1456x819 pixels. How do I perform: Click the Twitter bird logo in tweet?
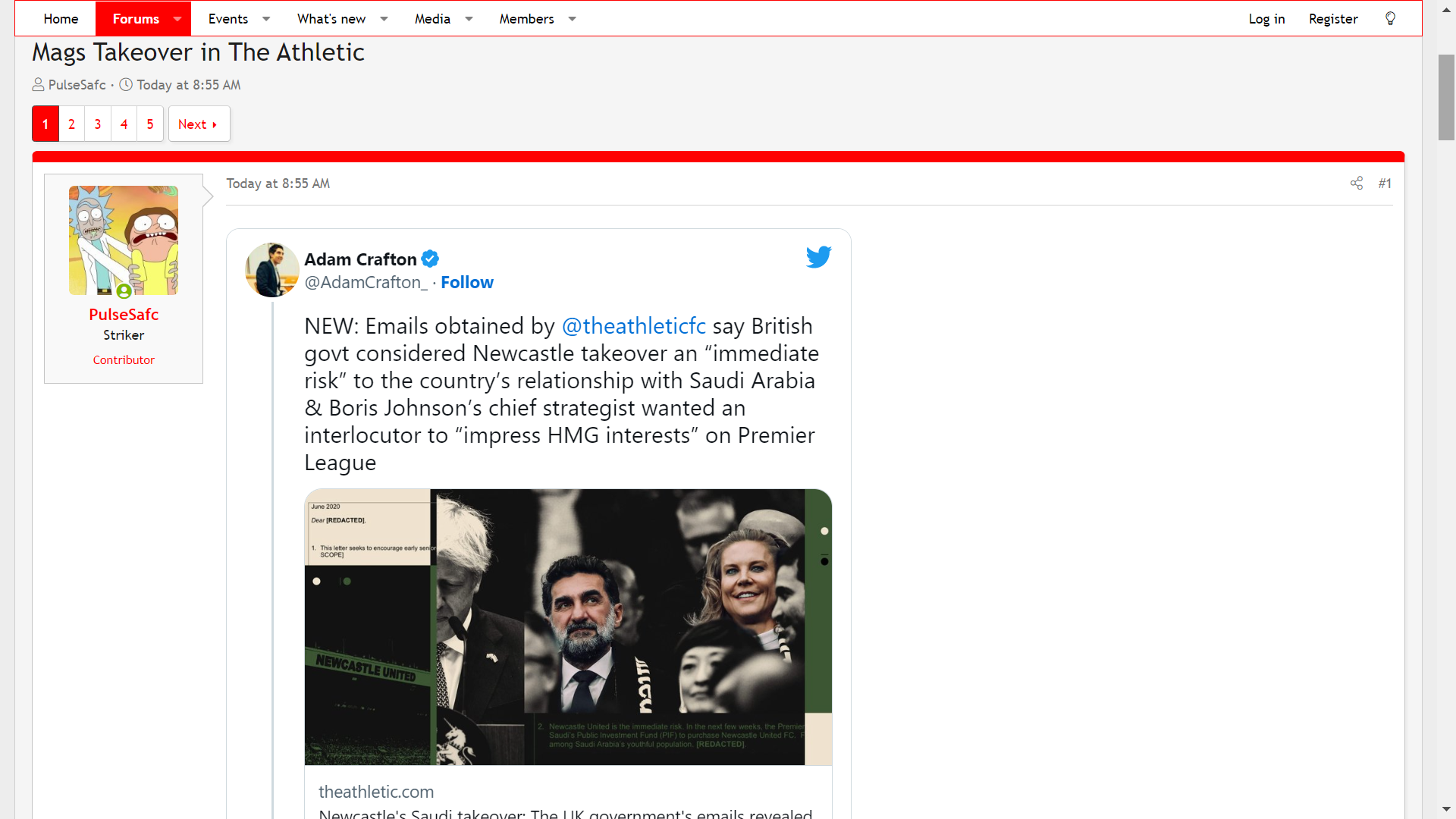click(x=818, y=257)
